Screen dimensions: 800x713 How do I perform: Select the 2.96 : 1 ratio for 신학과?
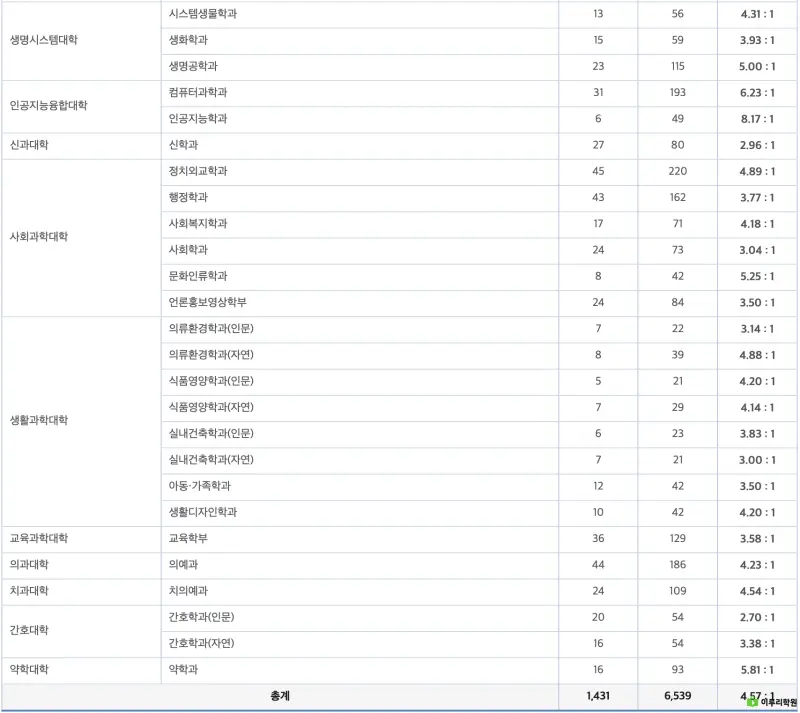click(x=757, y=145)
